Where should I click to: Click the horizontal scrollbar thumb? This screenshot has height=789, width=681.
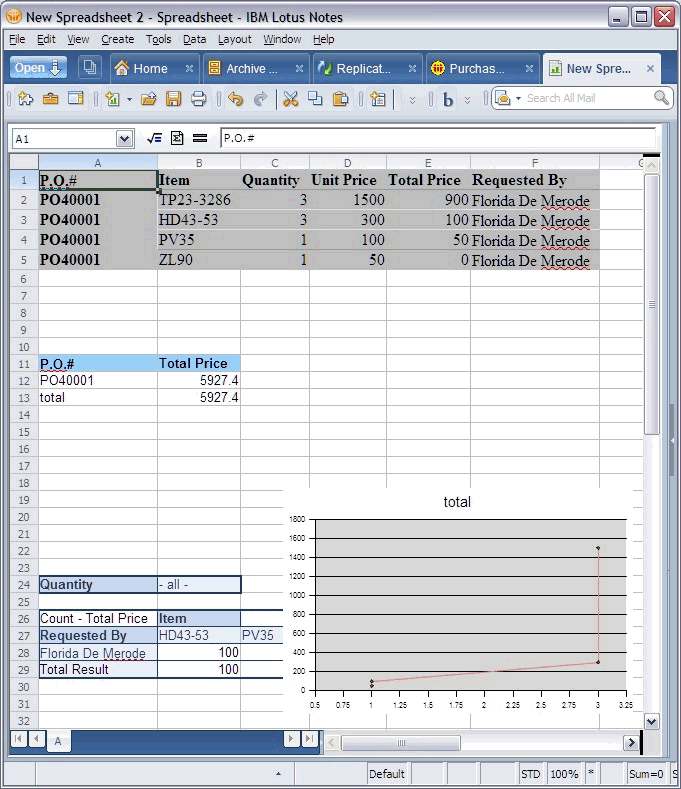pos(401,743)
